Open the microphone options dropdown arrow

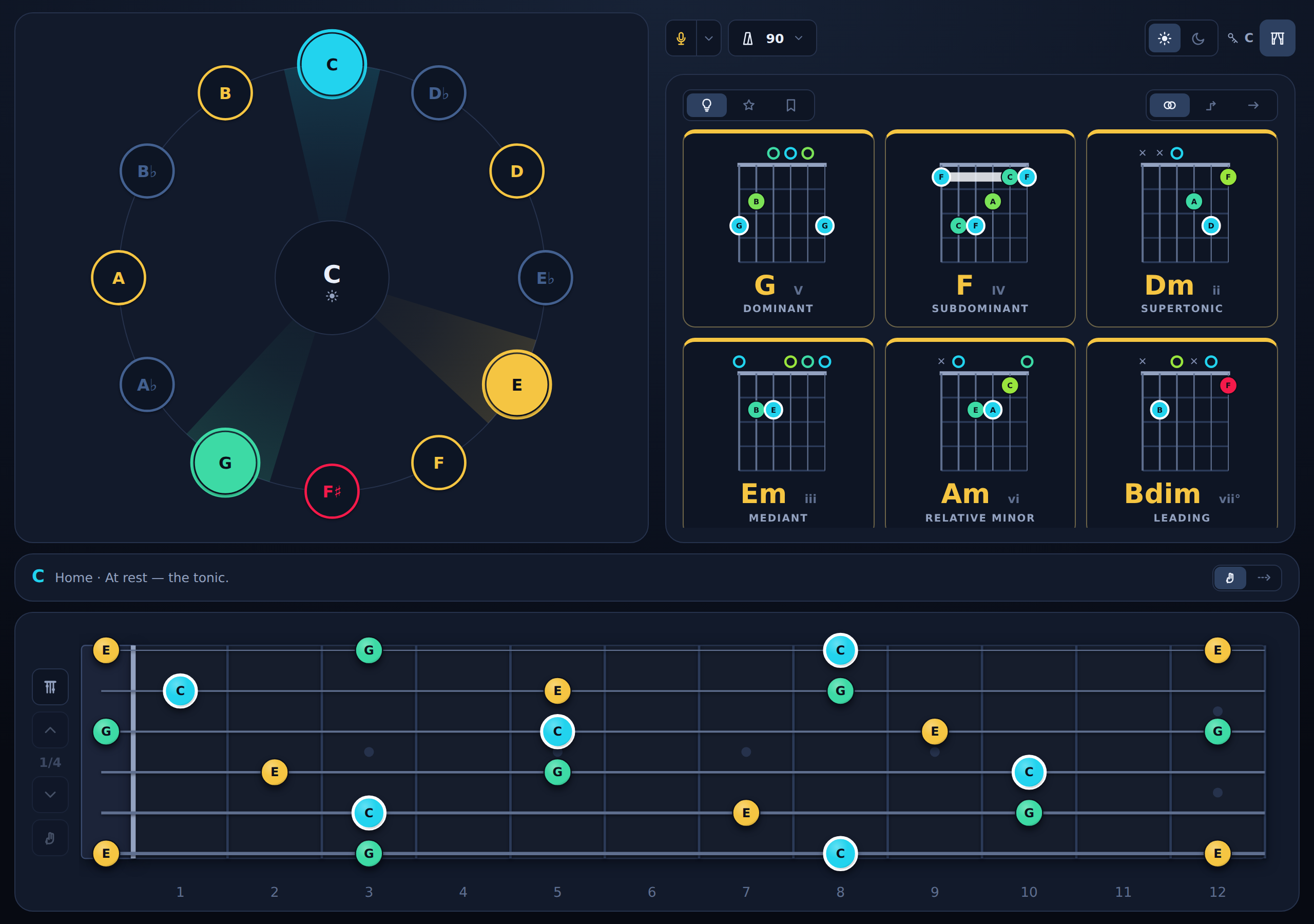[x=708, y=38]
